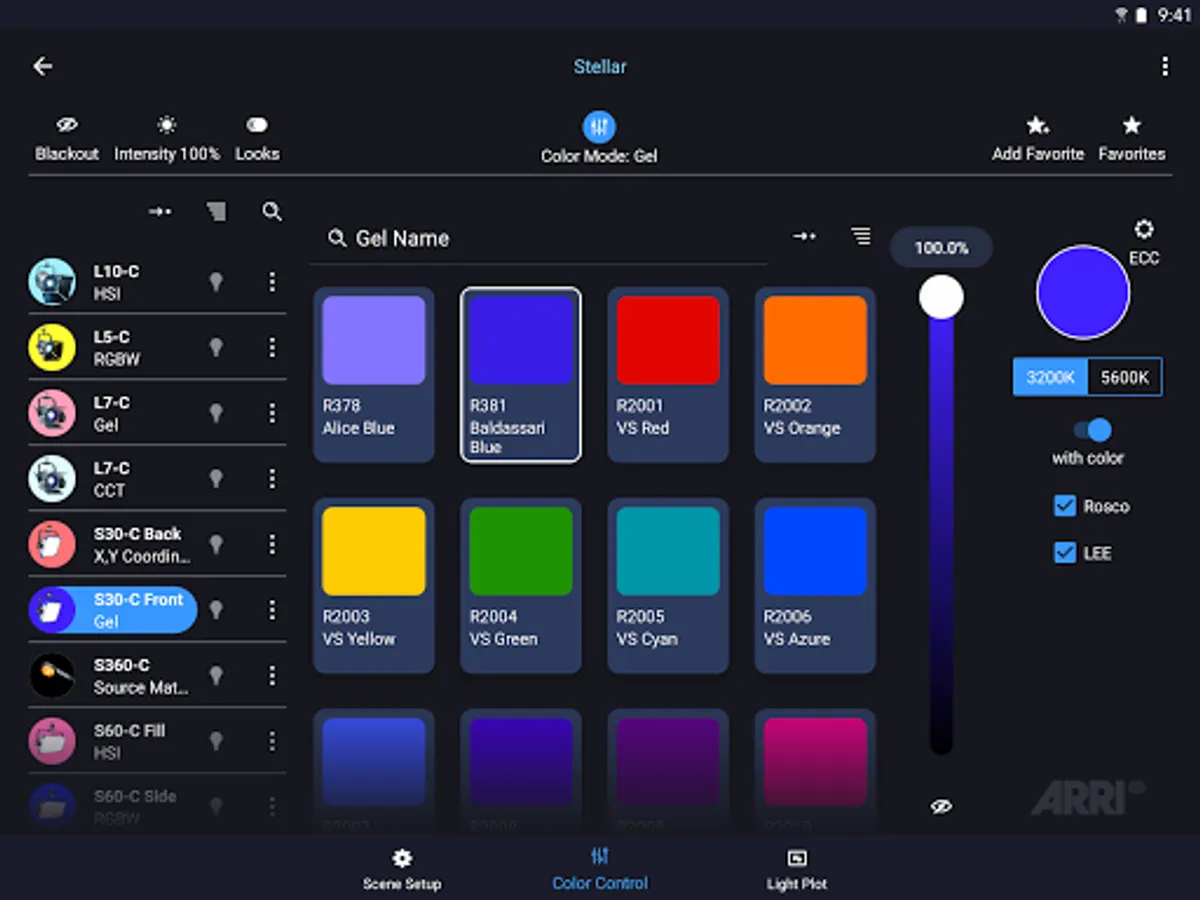Select the R381 Baldassari Blue gel card
This screenshot has height=900, width=1200.
(x=521, y=375)
